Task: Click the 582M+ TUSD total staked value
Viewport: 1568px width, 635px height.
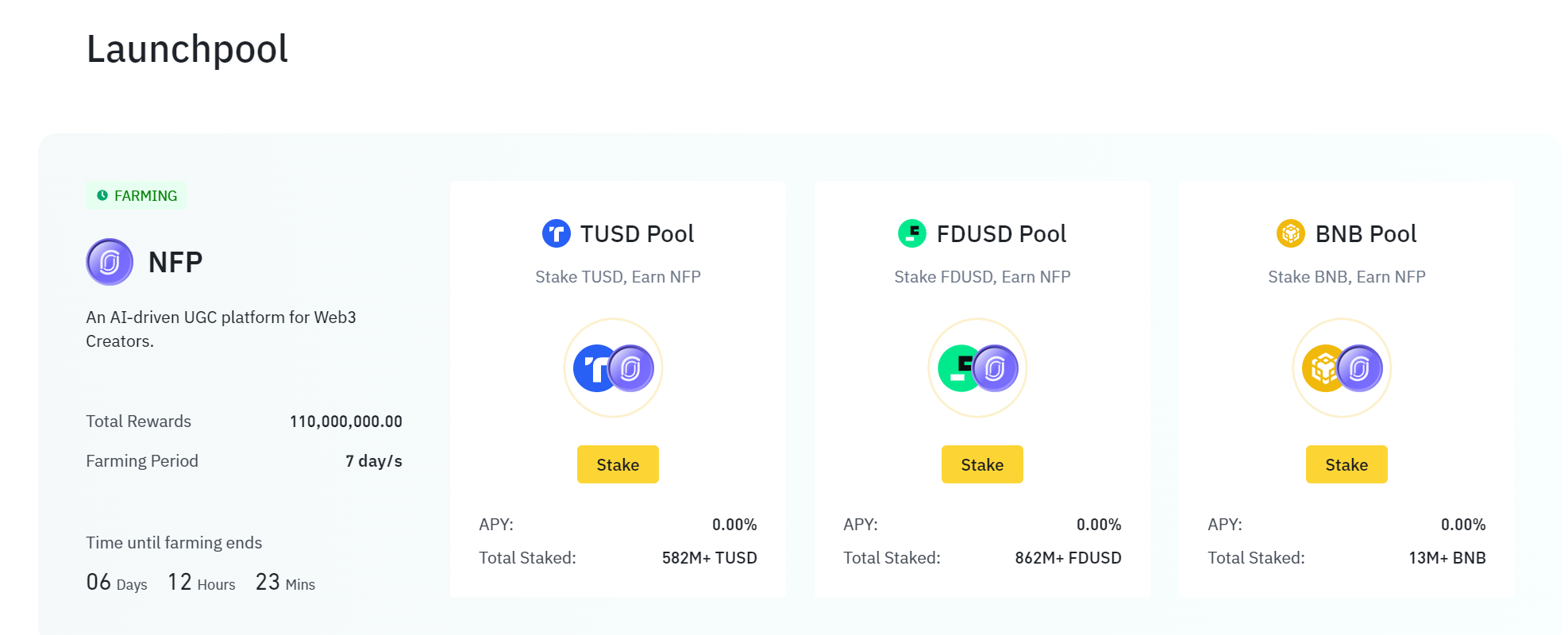Action: (x=709, y=558)
